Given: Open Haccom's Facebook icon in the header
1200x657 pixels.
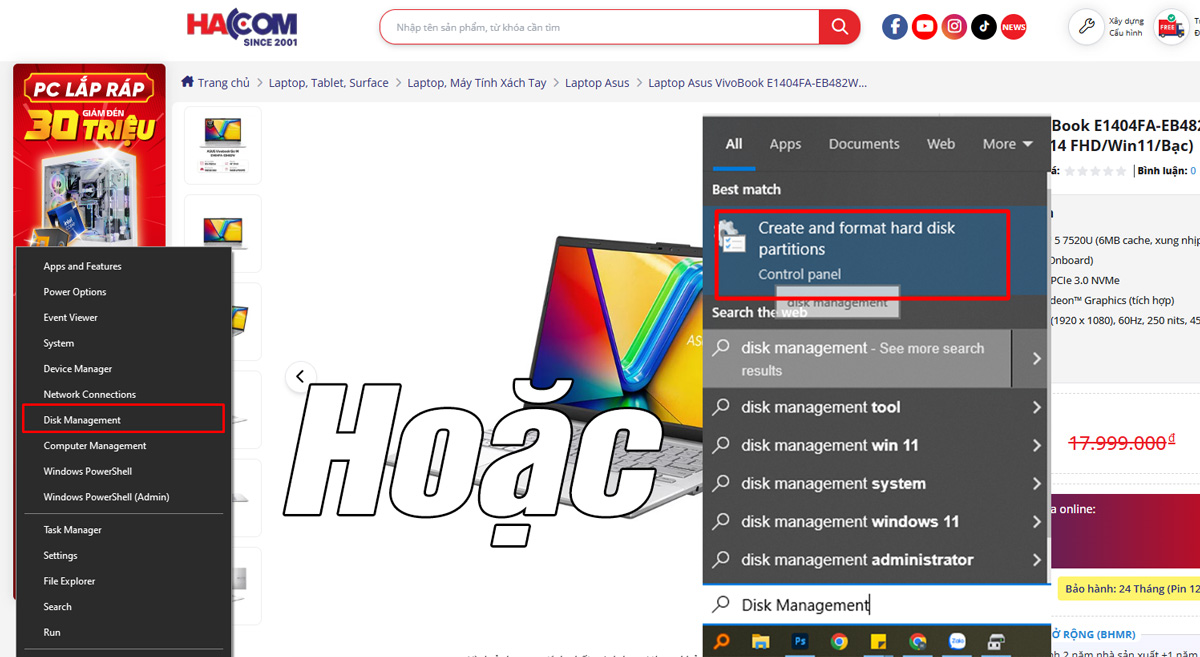Looking at the screenshot, I should pos(894,26).
